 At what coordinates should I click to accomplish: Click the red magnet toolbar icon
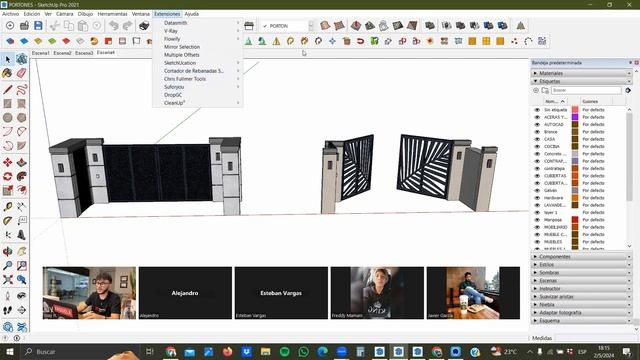[x=360, y=41]
